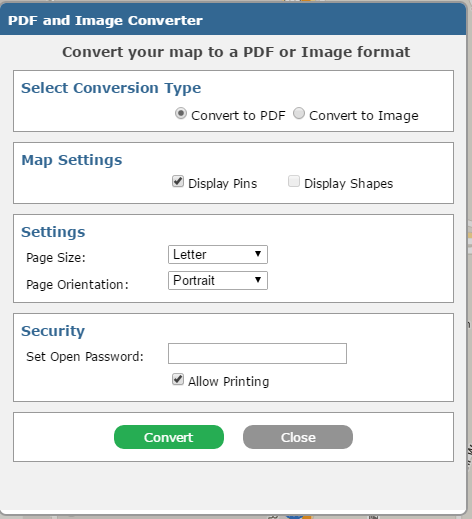The height and width of the screenshot is (519, 472).
Task: Click the Map Settings heading
Action: (x=72, y=160)
